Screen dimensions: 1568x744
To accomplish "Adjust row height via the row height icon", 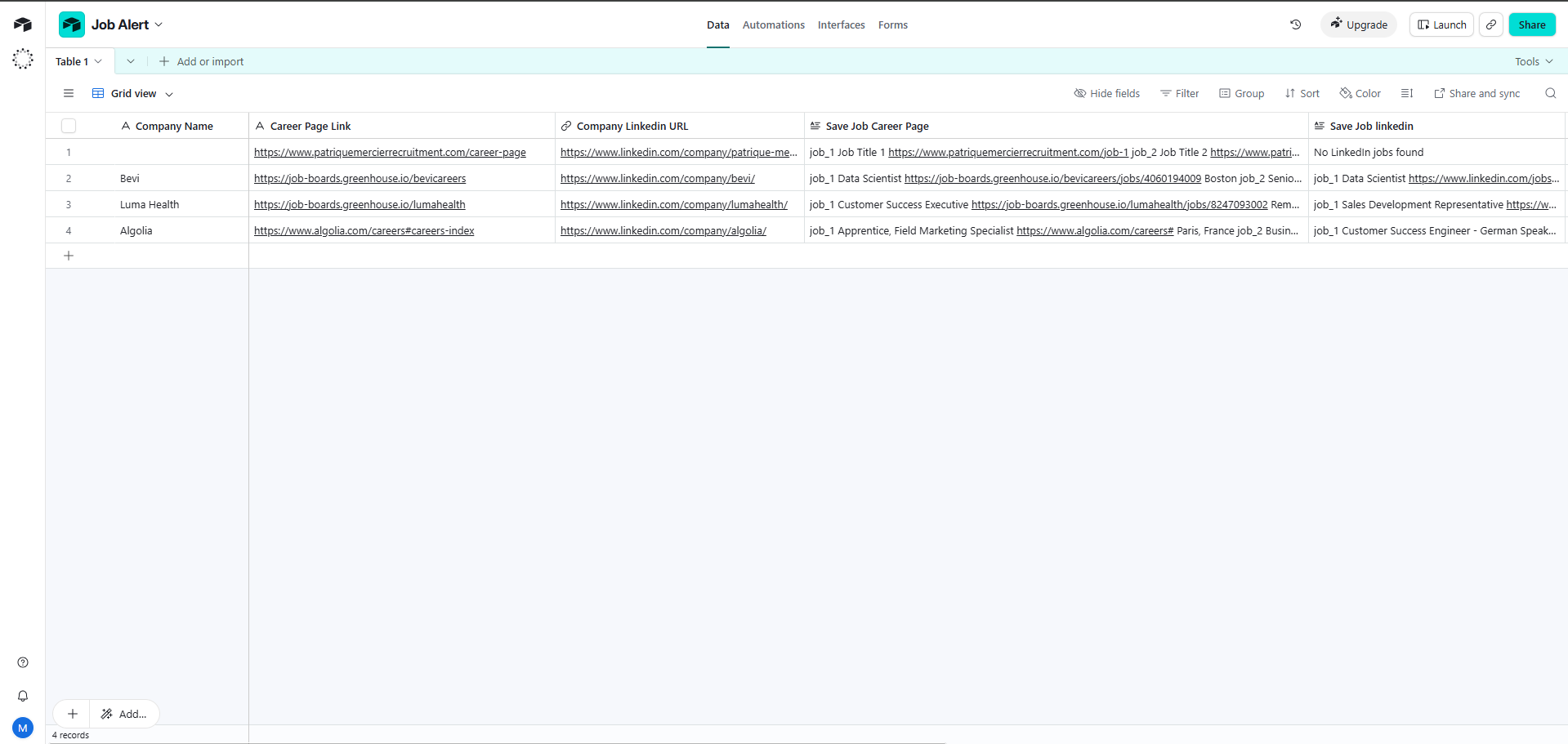I will [x=1406, y=93].
